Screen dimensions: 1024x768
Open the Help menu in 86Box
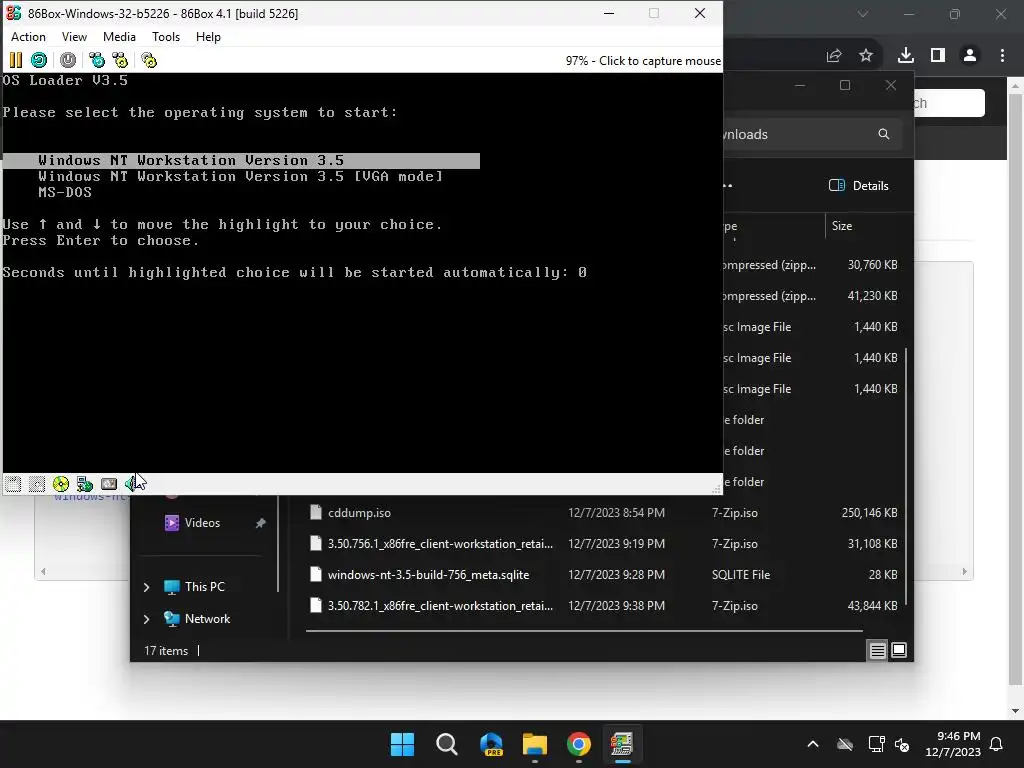tap(208, 37)
